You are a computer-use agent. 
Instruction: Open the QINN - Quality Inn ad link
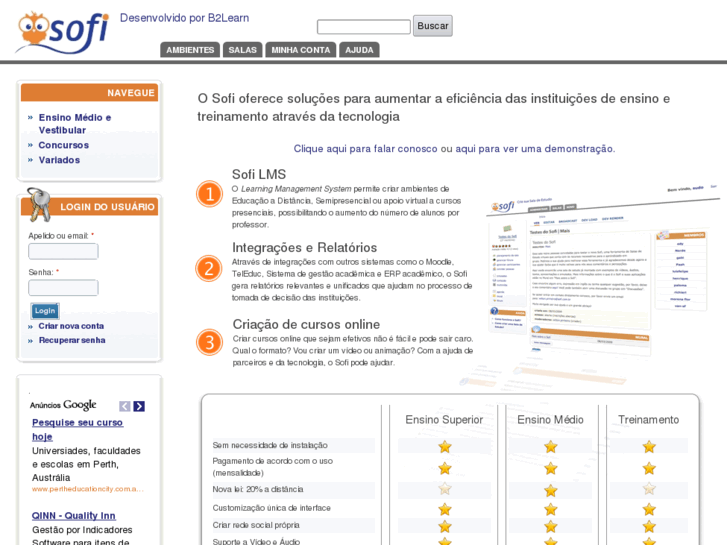74,516
